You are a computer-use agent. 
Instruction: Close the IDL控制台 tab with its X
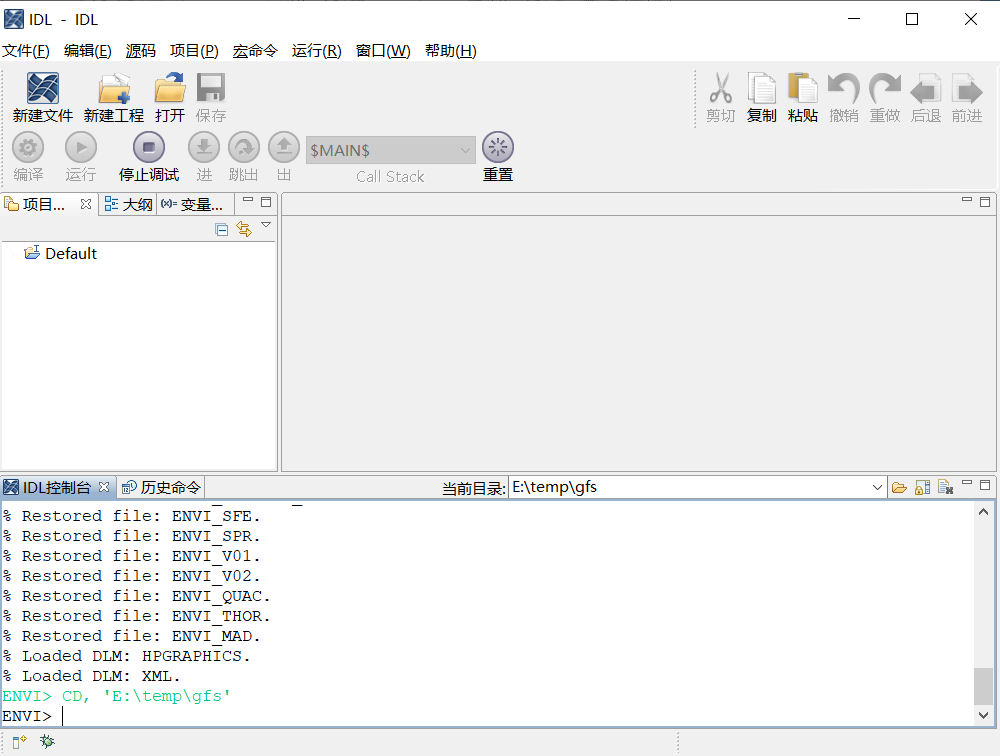click(x=104, y=487)
